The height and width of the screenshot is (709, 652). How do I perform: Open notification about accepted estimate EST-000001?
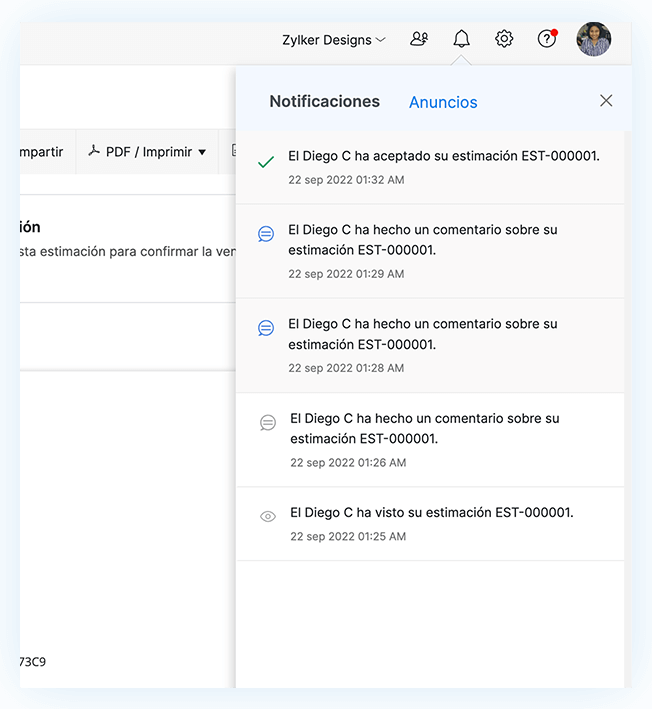point(430,168)
